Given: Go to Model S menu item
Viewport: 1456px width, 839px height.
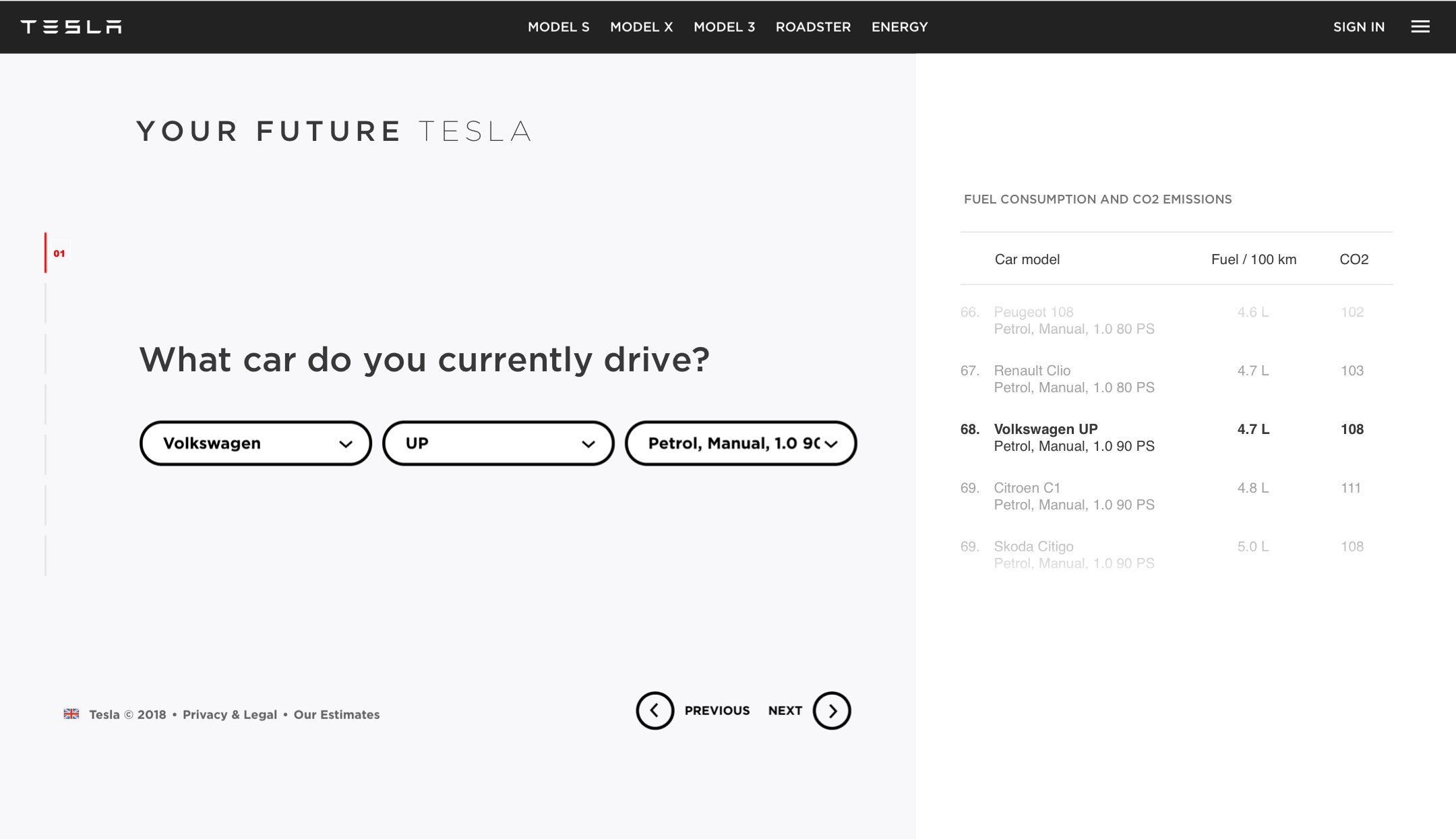Looking at the screenshot, I should [558, 27].
